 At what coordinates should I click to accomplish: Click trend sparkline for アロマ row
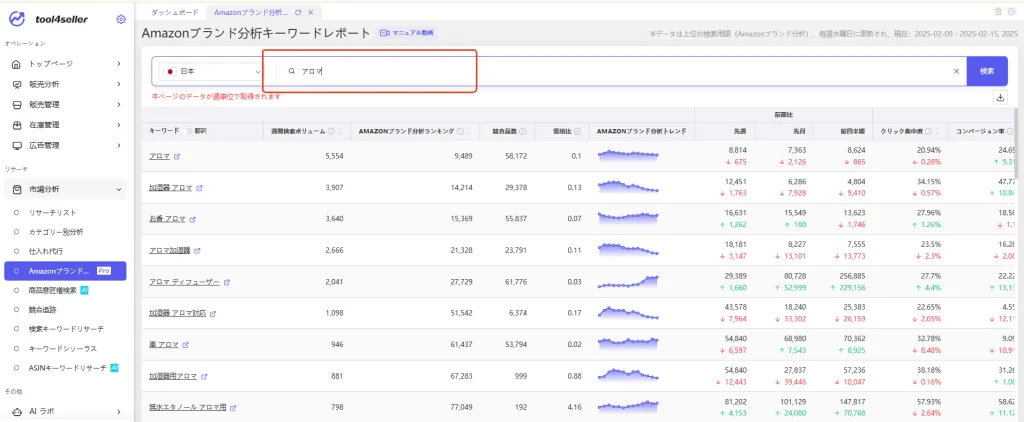[x=629, y=155]
